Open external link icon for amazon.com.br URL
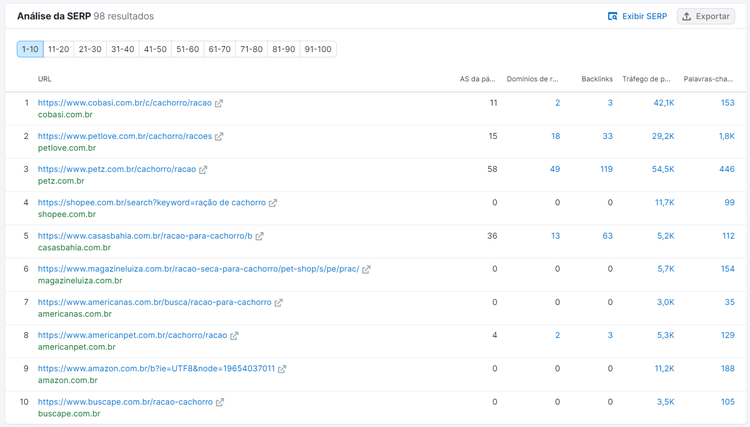 point(282,369)
